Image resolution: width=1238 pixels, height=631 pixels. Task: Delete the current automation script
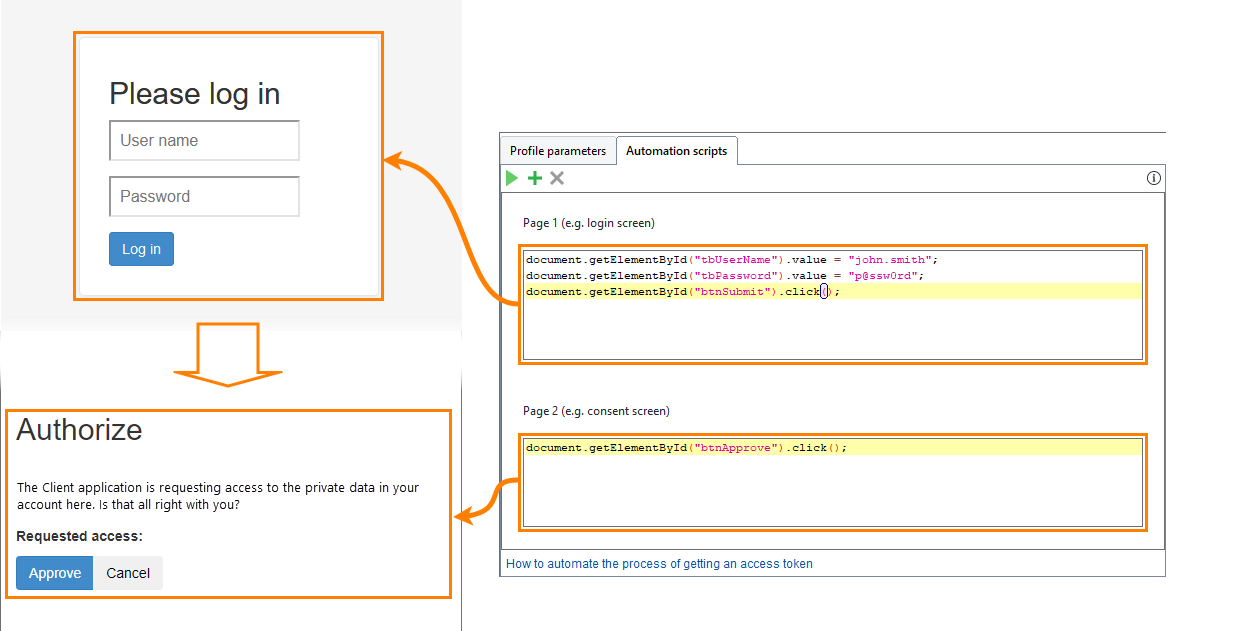(x=557, y=178)
